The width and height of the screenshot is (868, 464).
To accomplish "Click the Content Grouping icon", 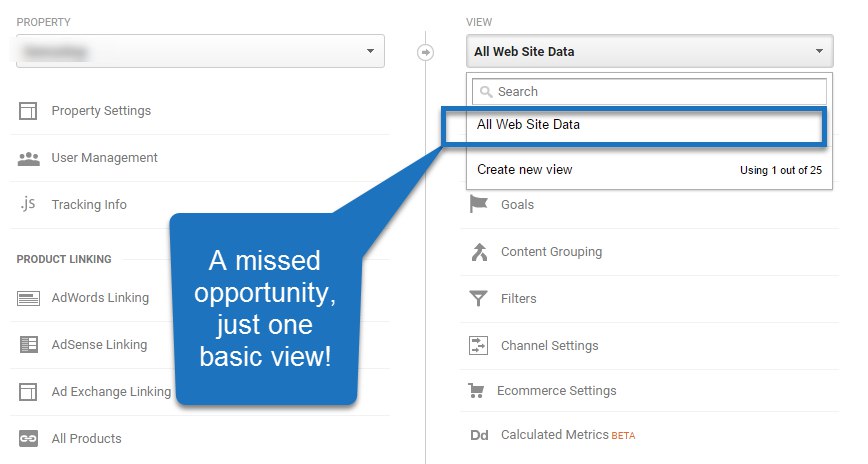I will [x=479, y=252].
